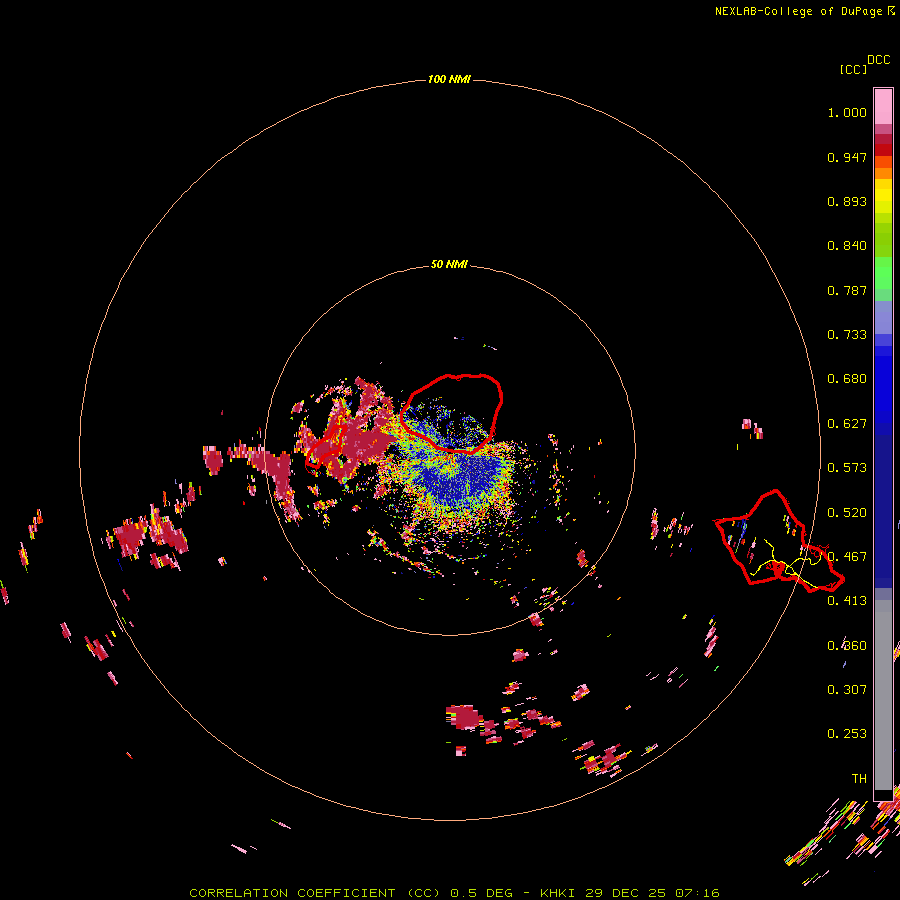Click the 100 NMI range ring label

[x=449, y=79]
